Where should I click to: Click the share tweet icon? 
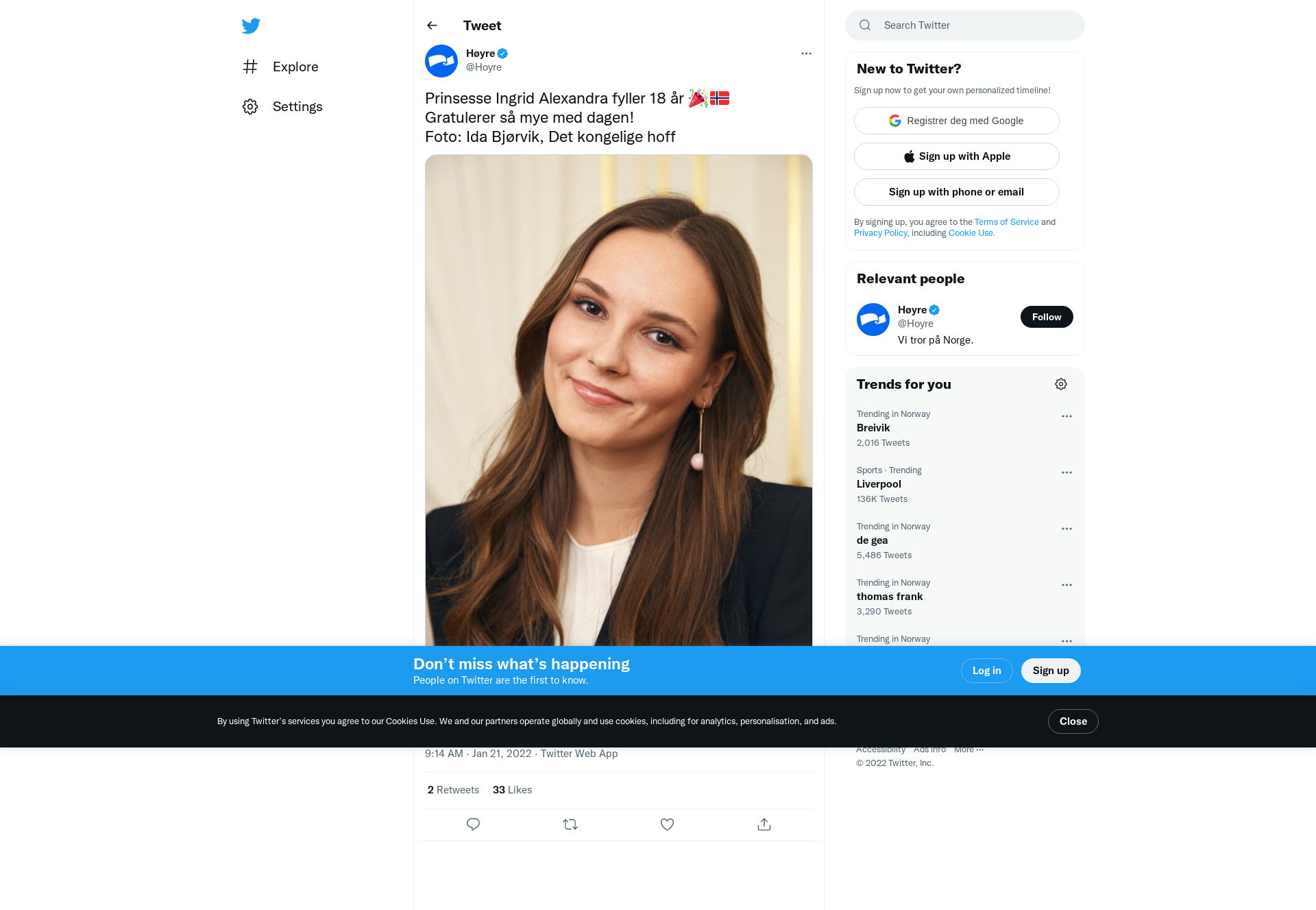(764, 824)
